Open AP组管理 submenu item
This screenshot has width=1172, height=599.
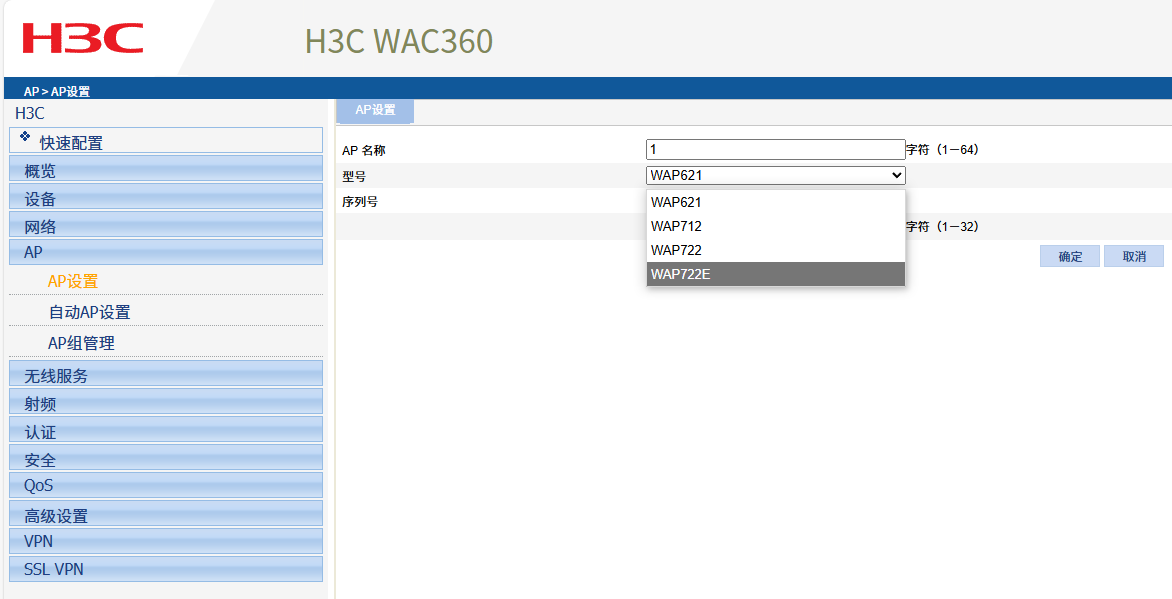pyautogui.click(x=81, y=343)
